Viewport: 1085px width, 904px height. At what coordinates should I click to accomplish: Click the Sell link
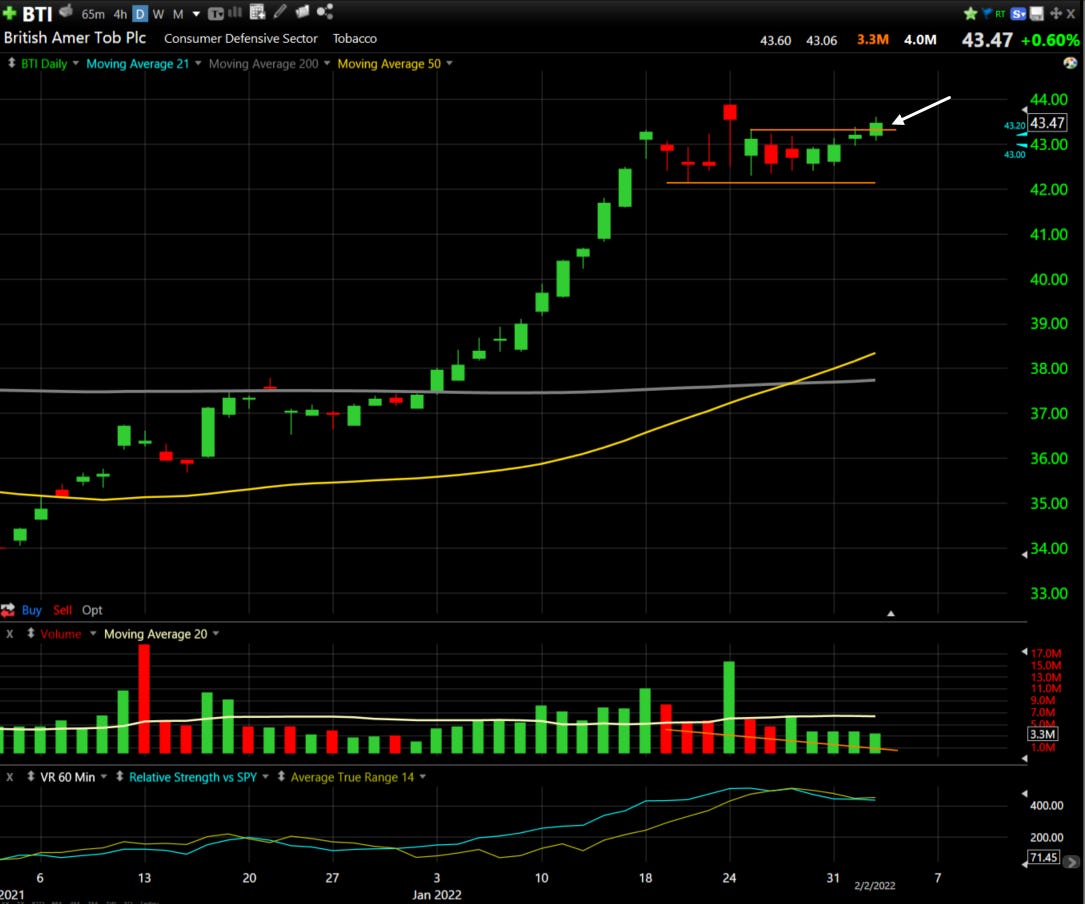pyautogui.click(x=62, y=610)
